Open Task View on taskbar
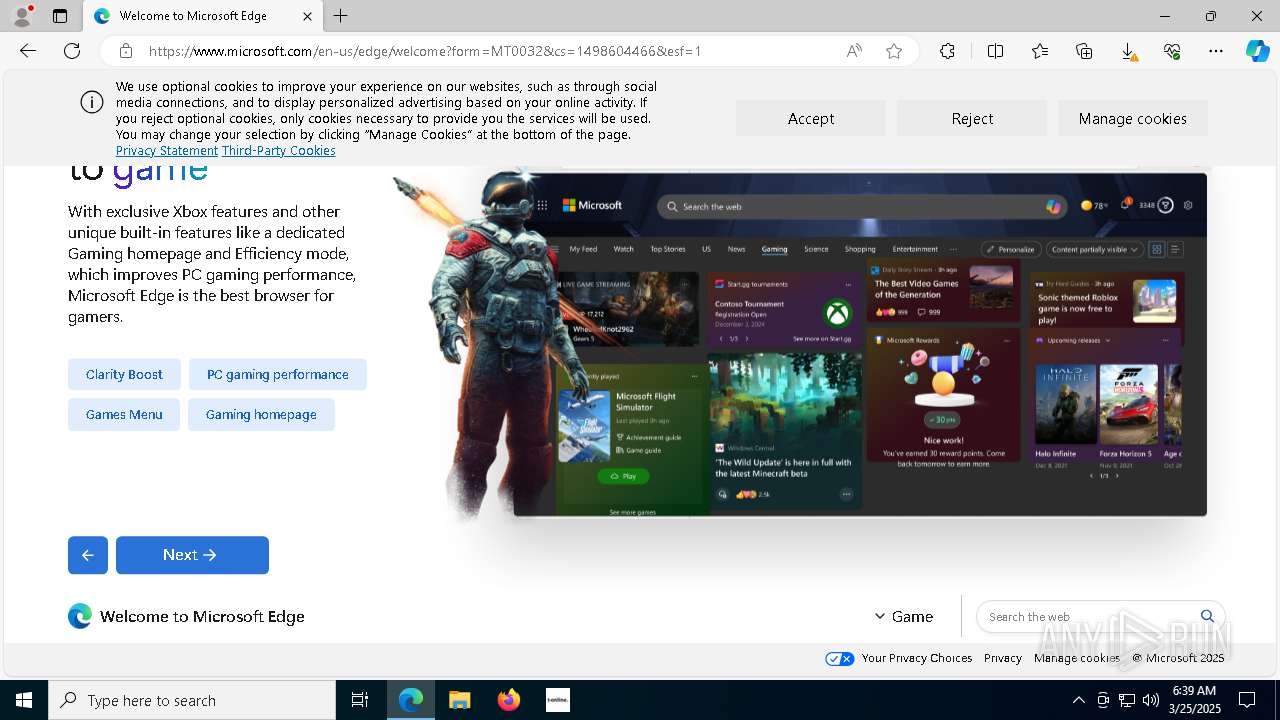This screenshot has height=720, width=1280. click(360, 700)
